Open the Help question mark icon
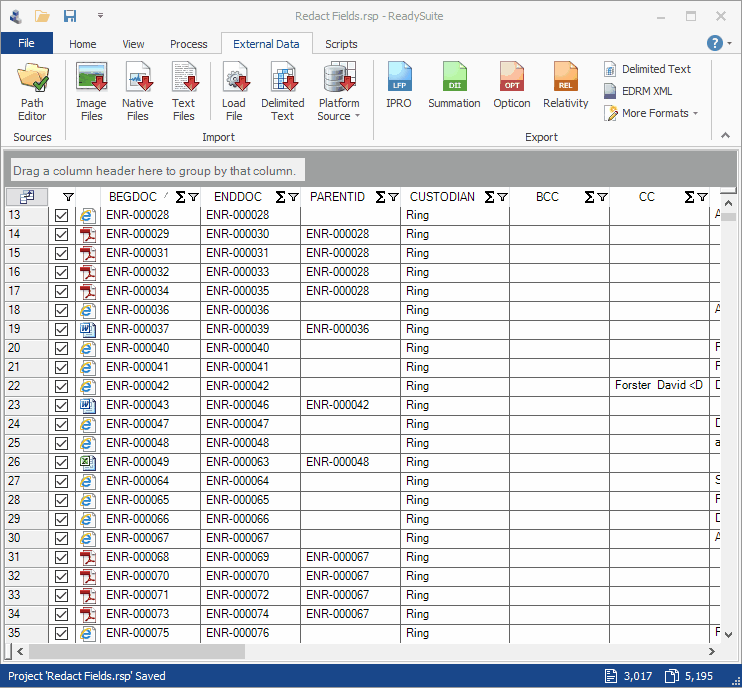742x688 pixels. pyautogui.click(x=715, y=43)
